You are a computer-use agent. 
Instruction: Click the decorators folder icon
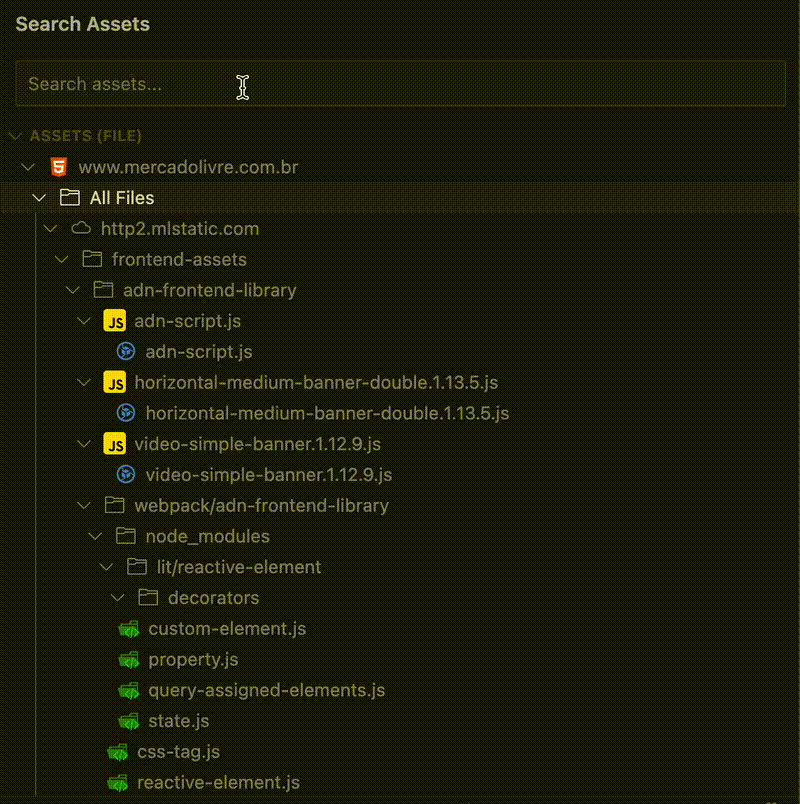tap(148, 597)
